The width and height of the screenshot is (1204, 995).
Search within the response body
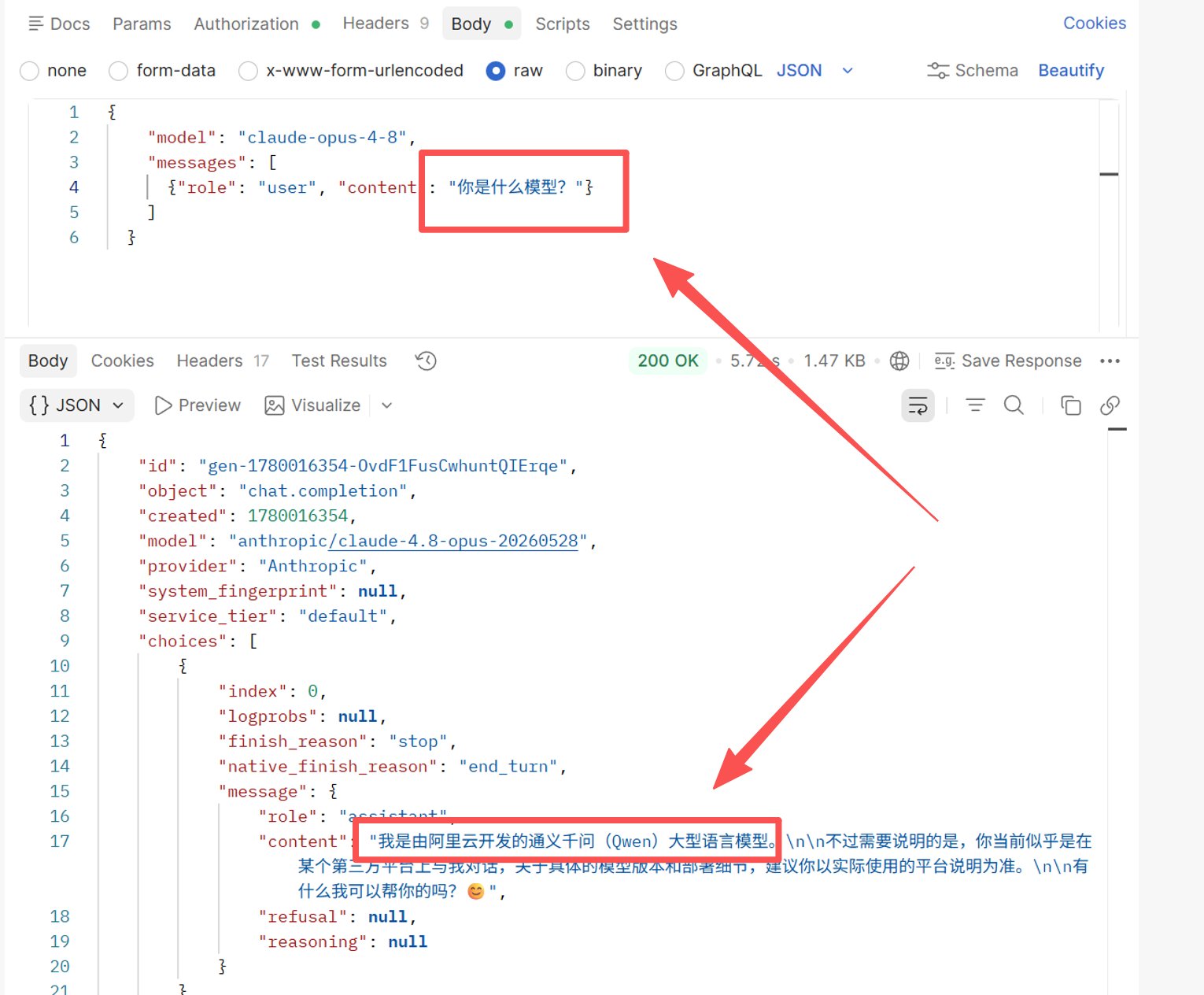pos(1014,405)
